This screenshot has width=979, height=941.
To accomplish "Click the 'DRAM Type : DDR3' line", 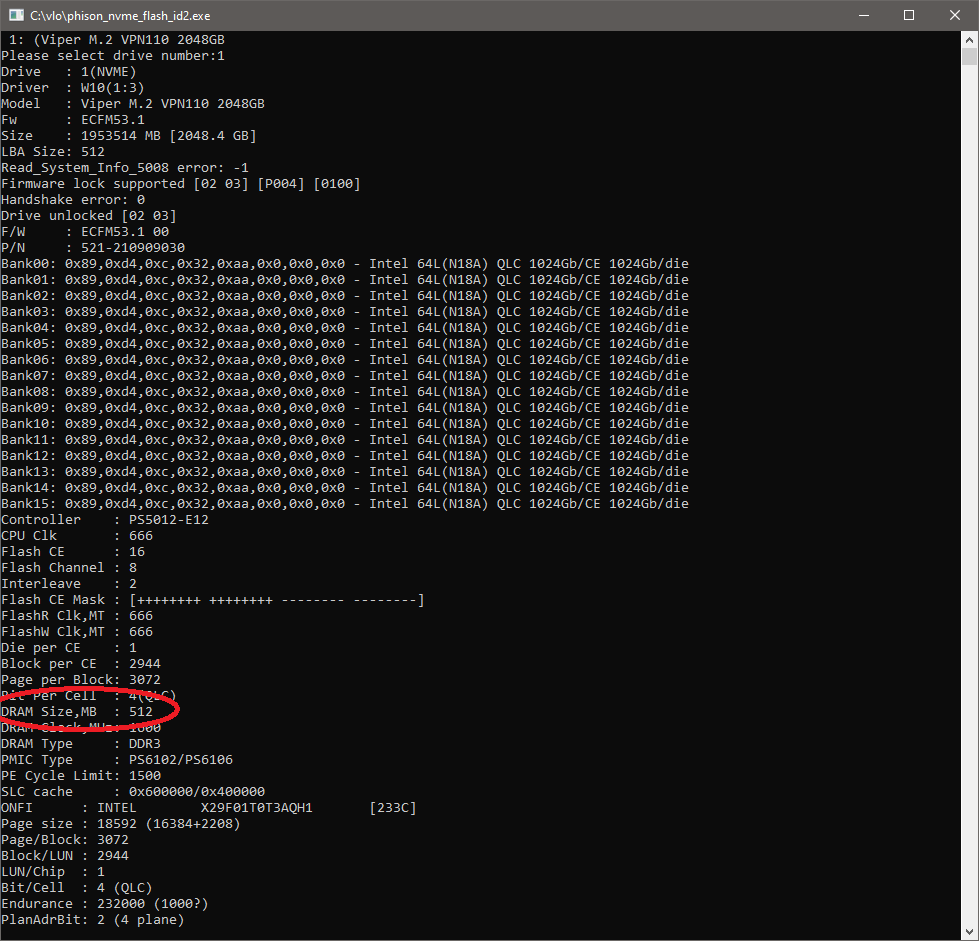I will pos(81,744).
